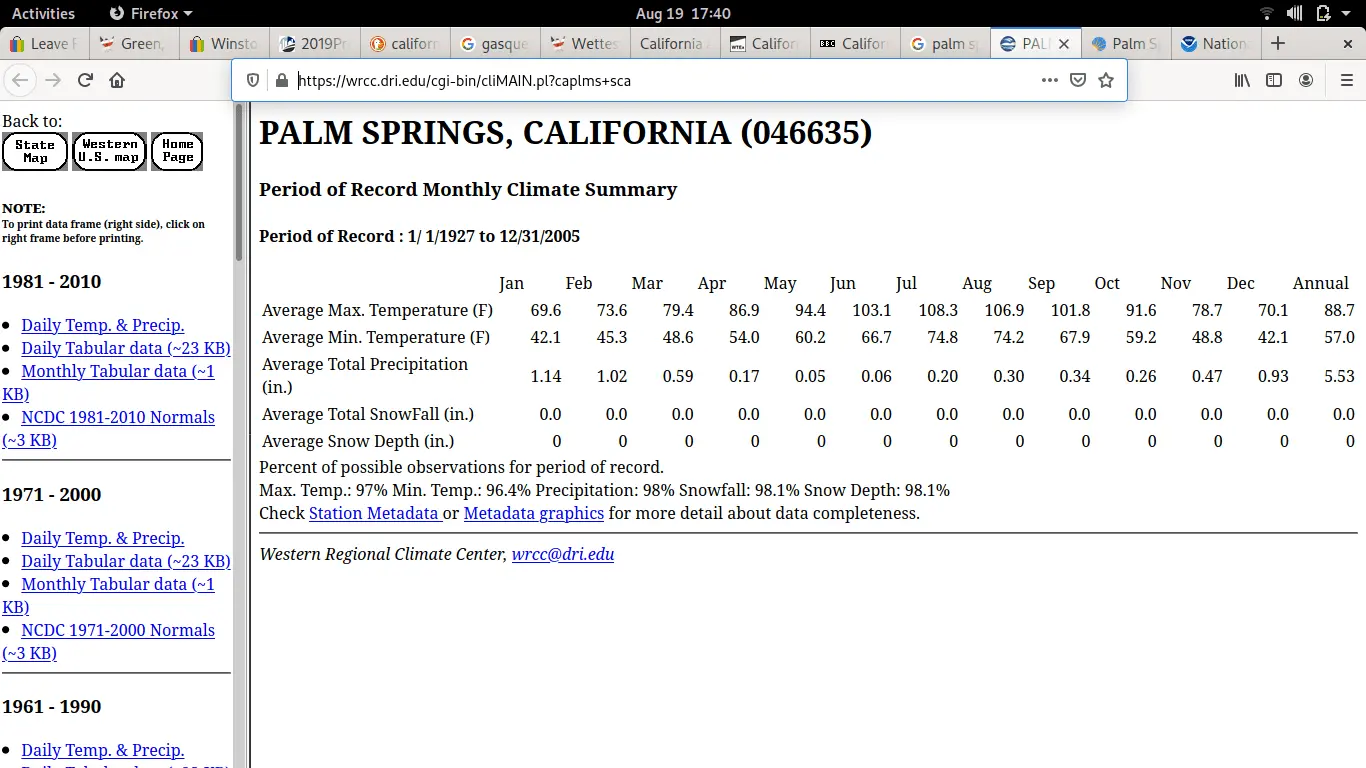Bookmark this page with the star icon
1366x768 pixels.
[1106, 80]
